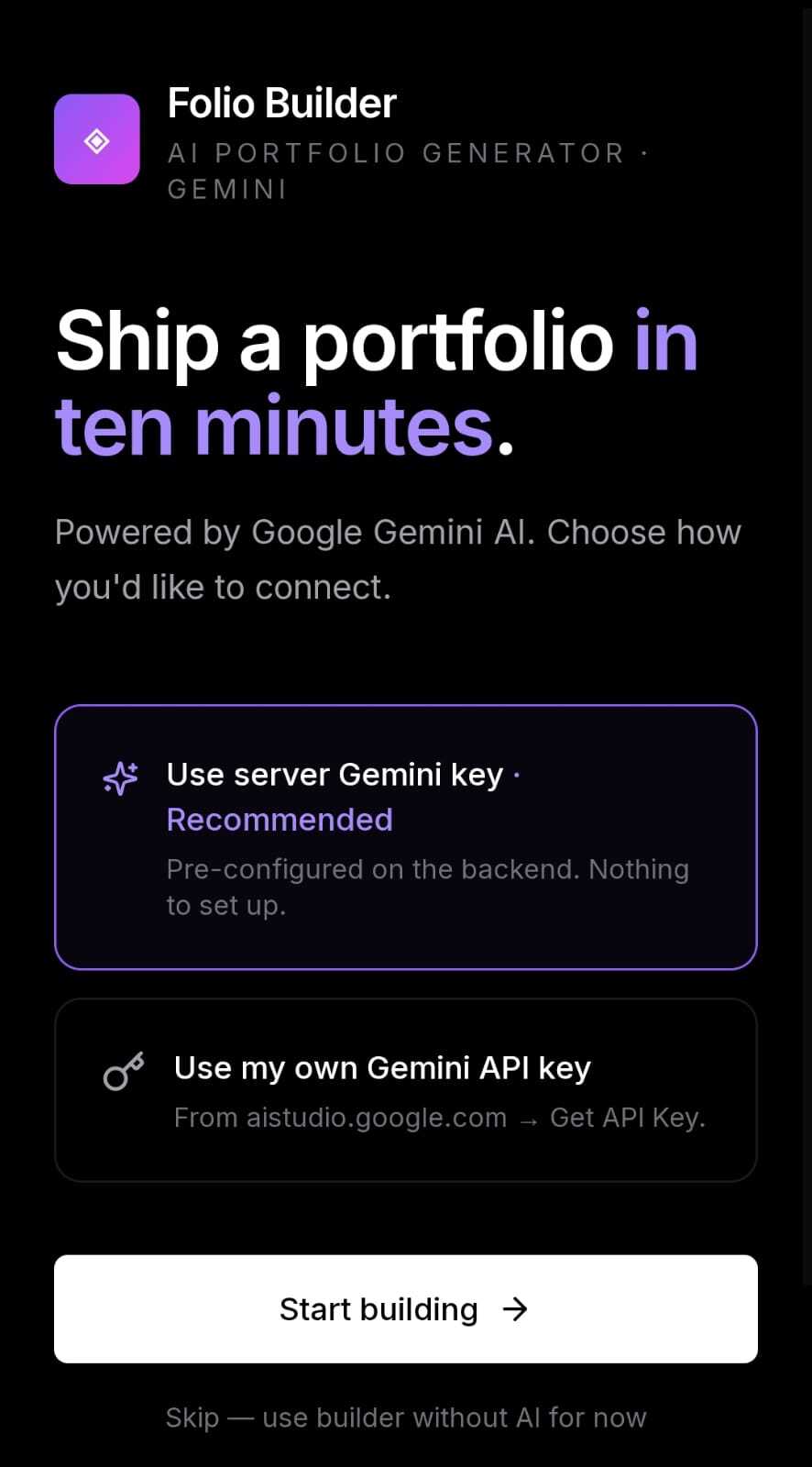Image resolution: width=812 pixels, height=1467 pixels.
Task: Skip and use builder without AI
Action: pos(406,1417)
